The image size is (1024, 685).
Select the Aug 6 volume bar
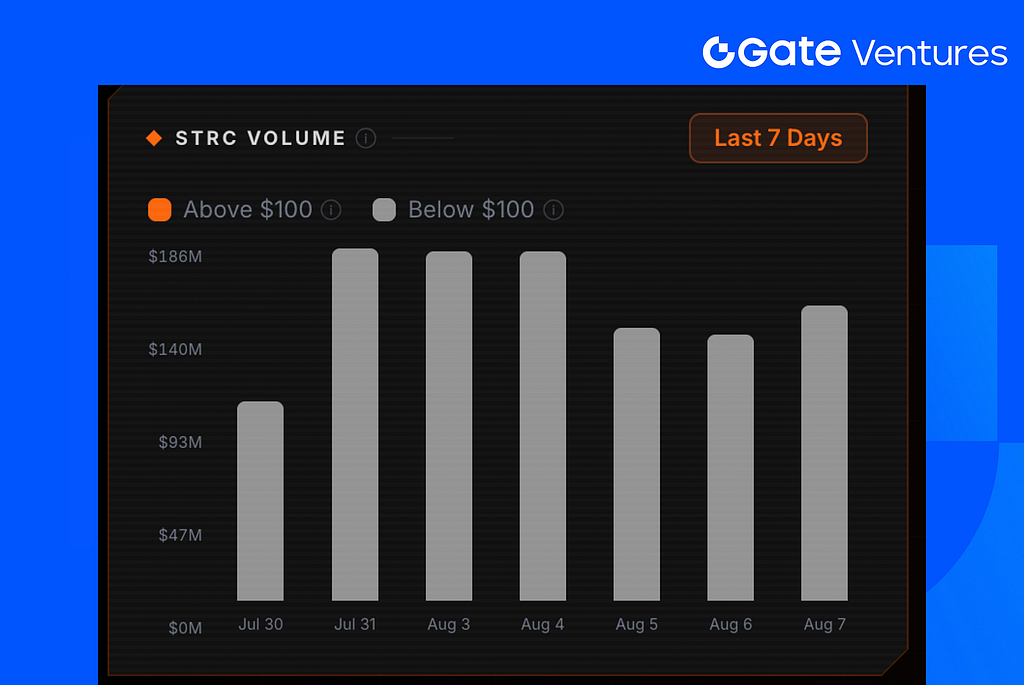pos(730,468)
